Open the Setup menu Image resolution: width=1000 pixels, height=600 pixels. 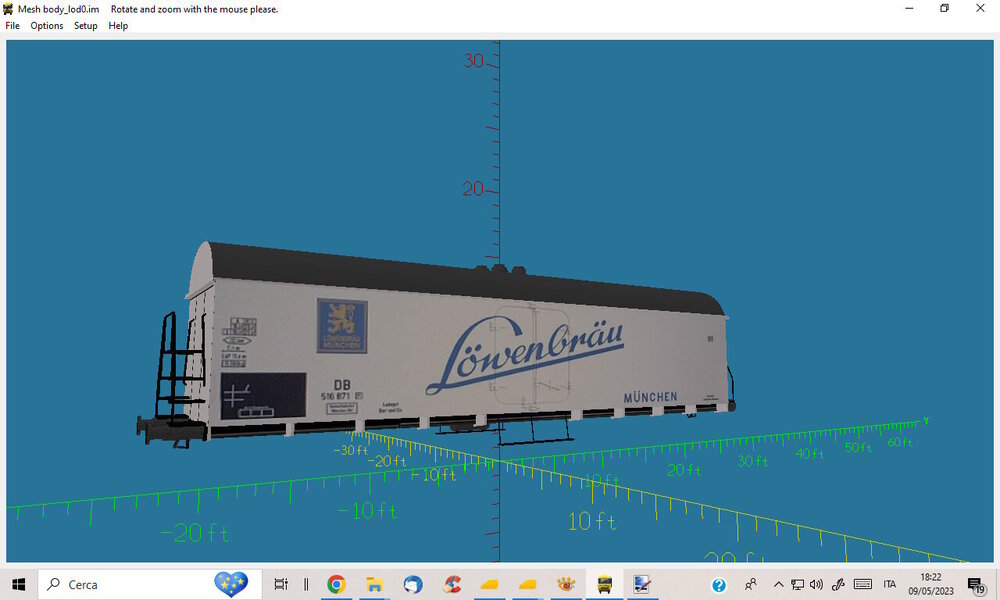tap(85, 26)
